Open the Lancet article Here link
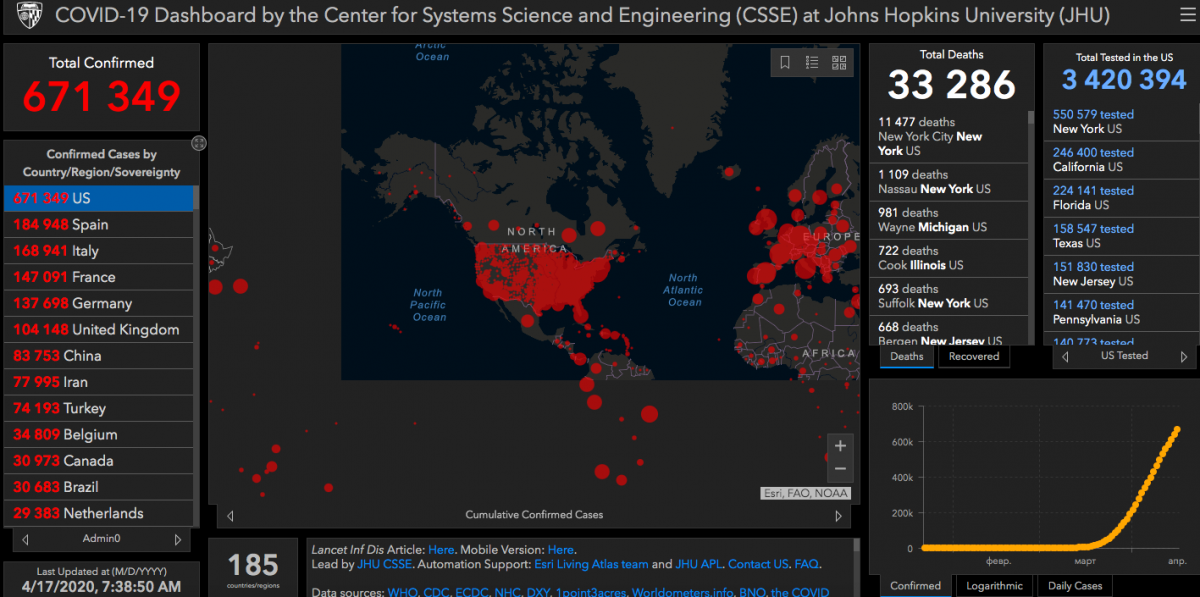Screen dimensions: 1200x597 441,550
